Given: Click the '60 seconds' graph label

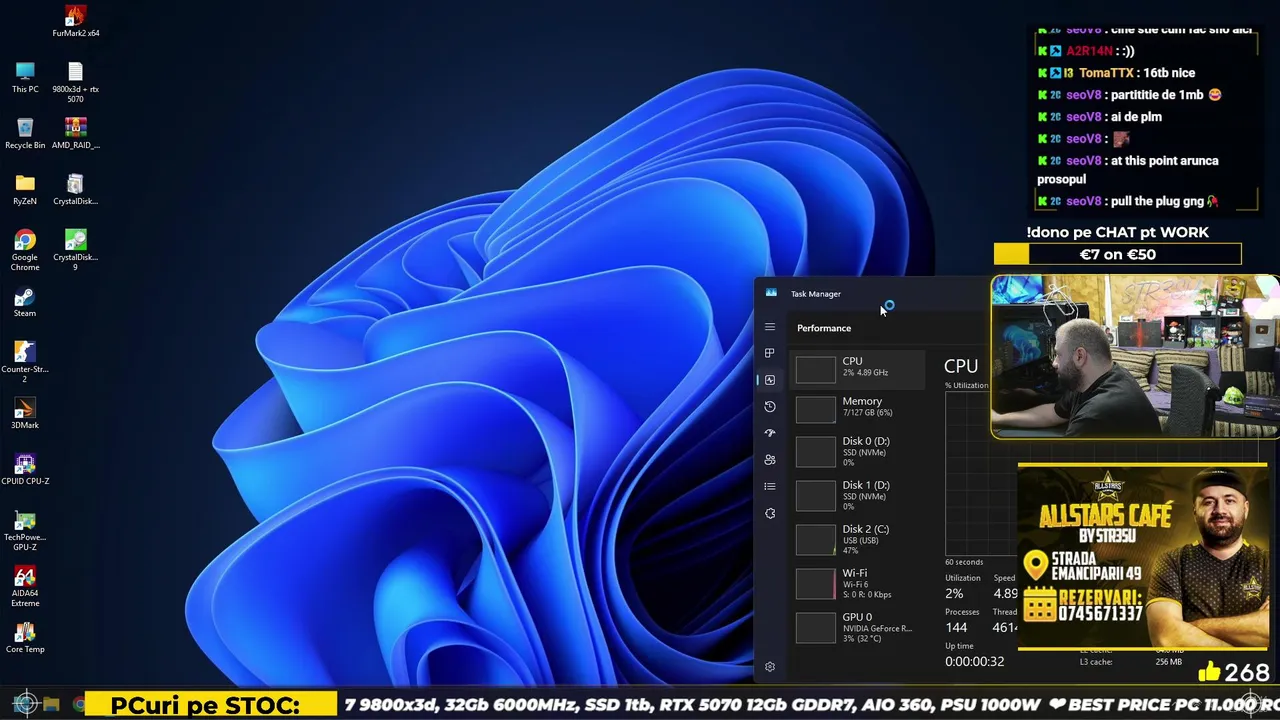Looking at the screenshot, I should pyautogui.click(x=964, y=562).
